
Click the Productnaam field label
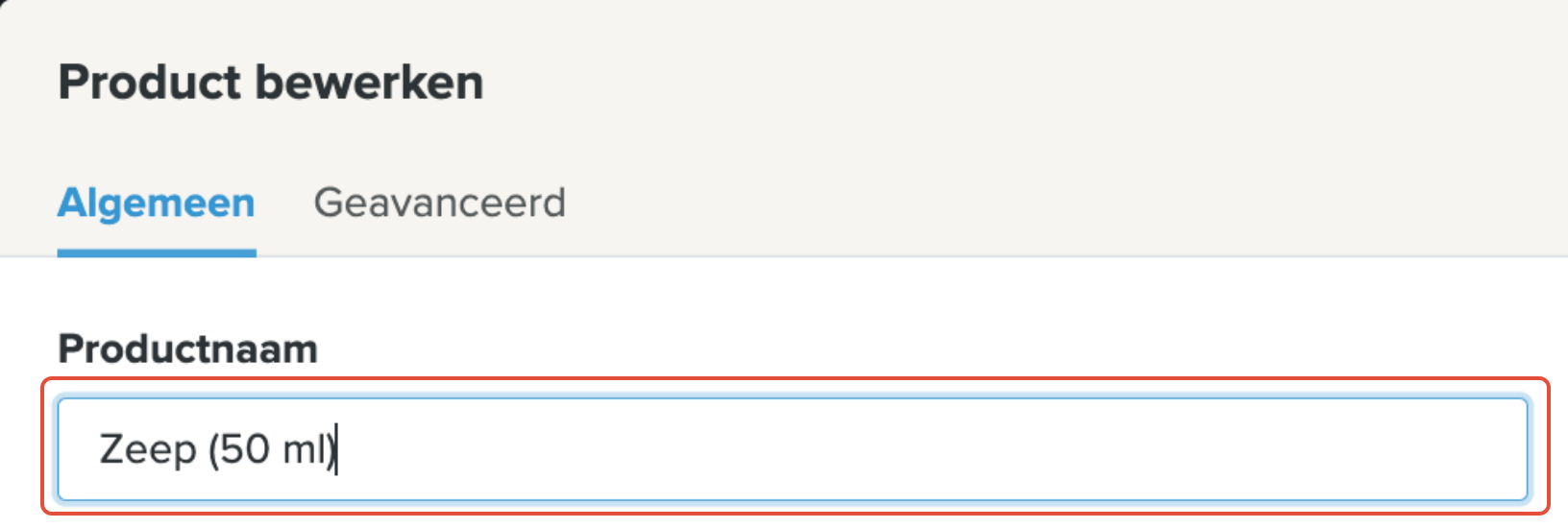tap(187, 349)
